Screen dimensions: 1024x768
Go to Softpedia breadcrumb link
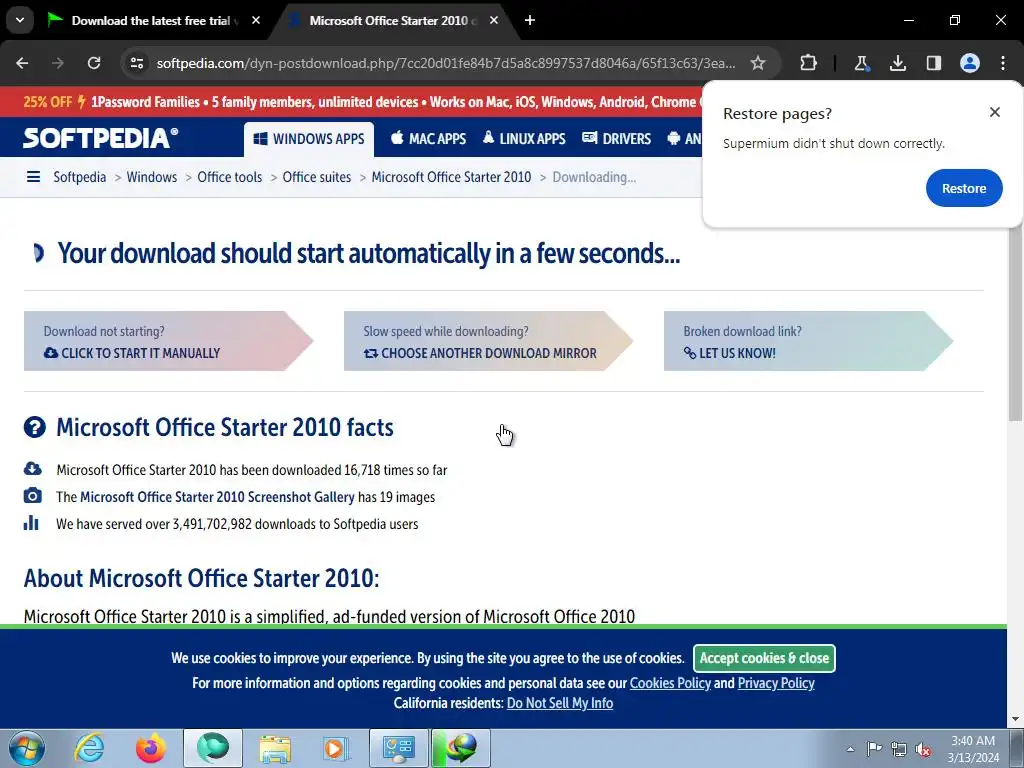click(x=80, y=177)
